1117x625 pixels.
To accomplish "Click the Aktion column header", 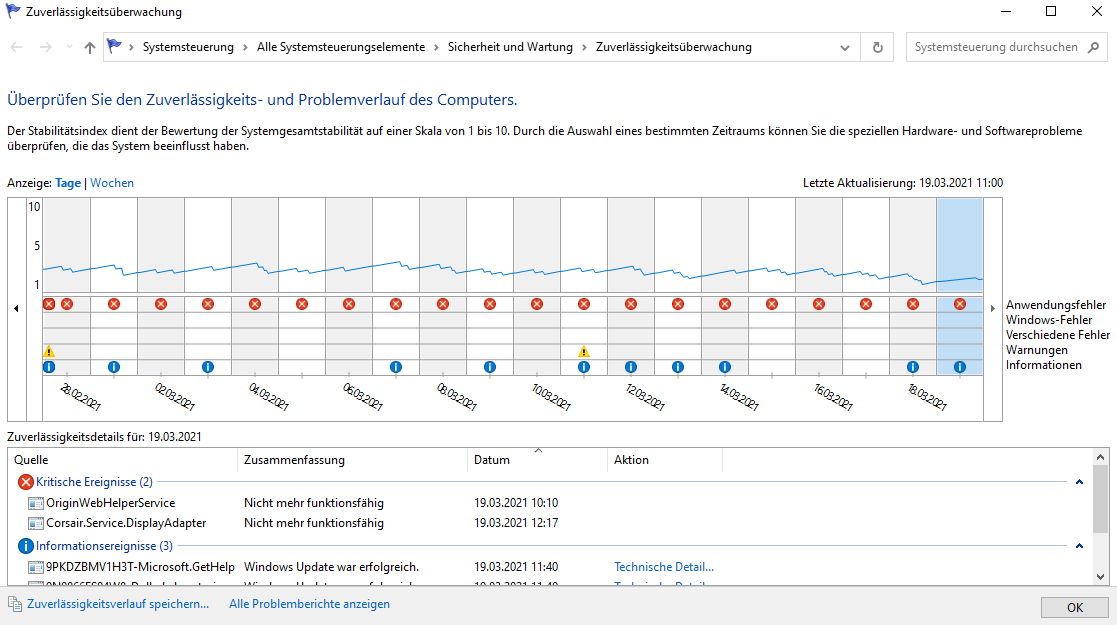I will (x=665, y=460).
